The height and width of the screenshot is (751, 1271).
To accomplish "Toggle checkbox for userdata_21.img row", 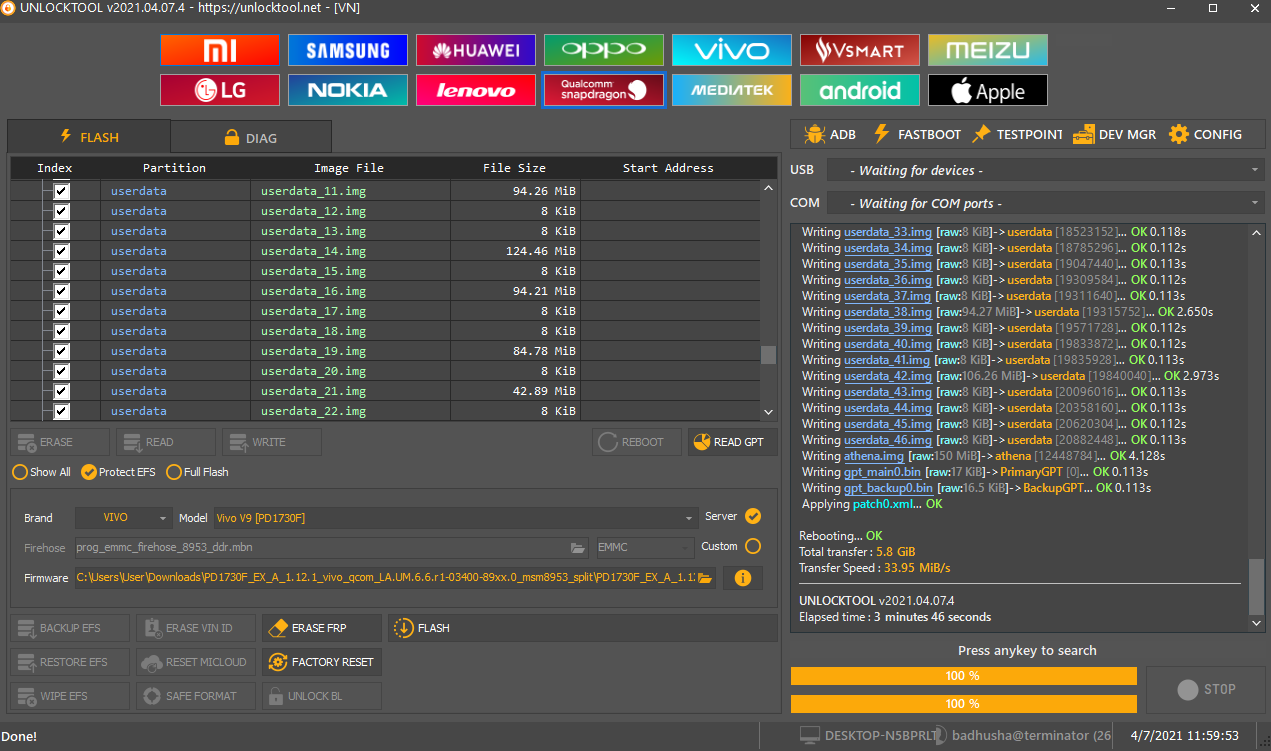I will 61,391.
